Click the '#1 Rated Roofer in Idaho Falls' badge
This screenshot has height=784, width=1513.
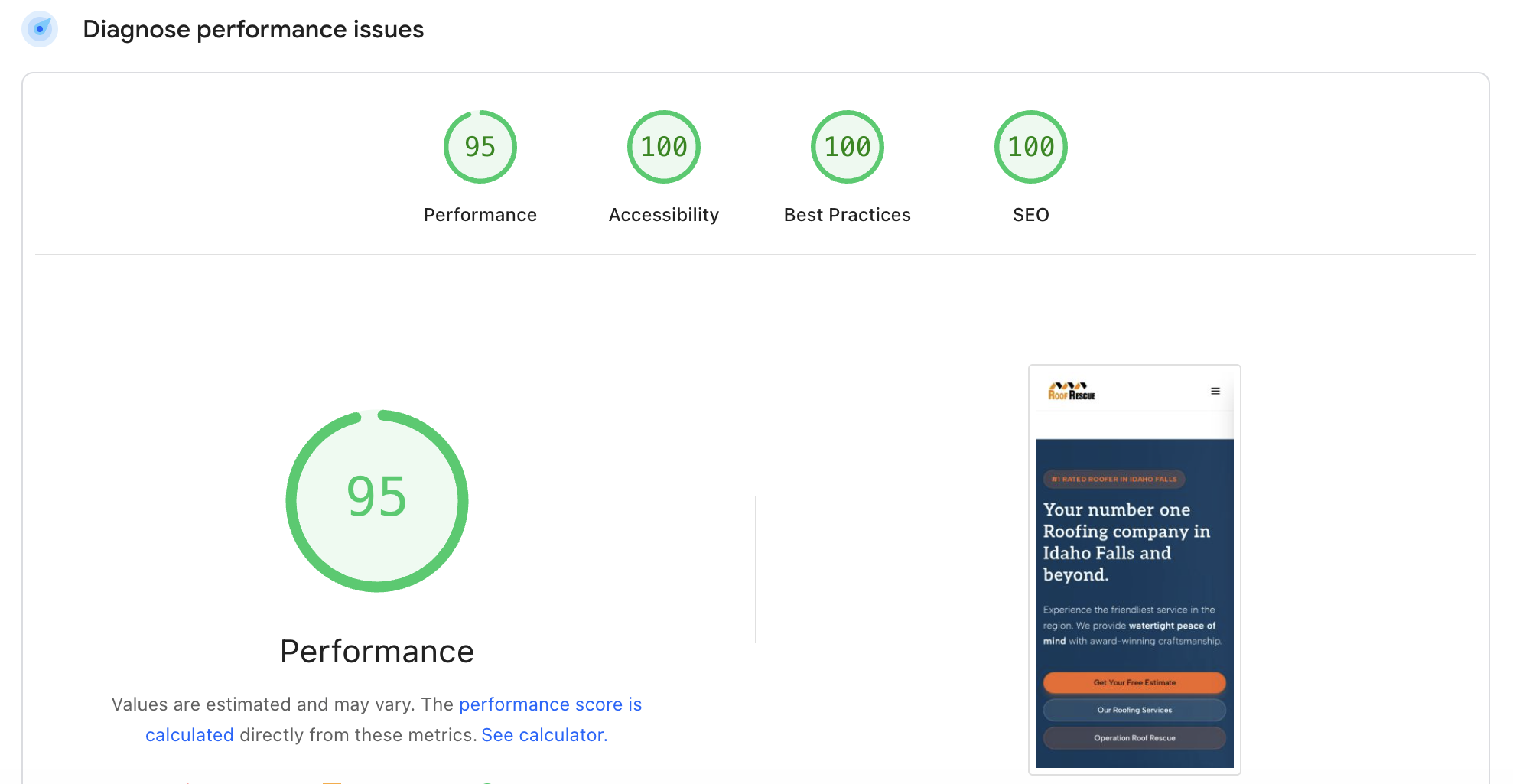[x=1114, y=479]
